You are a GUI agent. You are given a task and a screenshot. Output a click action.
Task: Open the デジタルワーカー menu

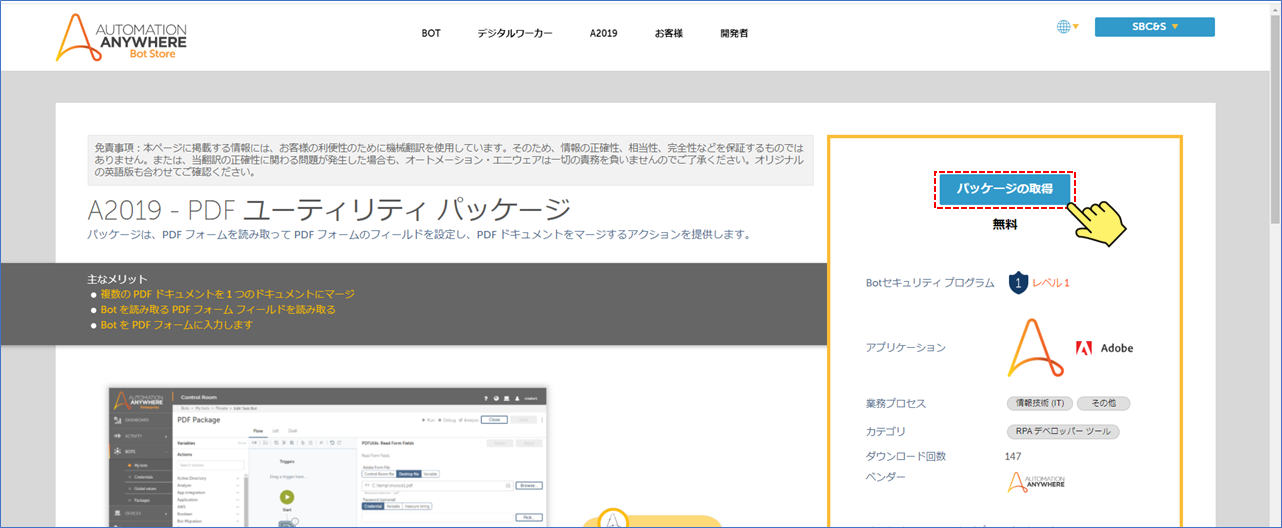514,33
